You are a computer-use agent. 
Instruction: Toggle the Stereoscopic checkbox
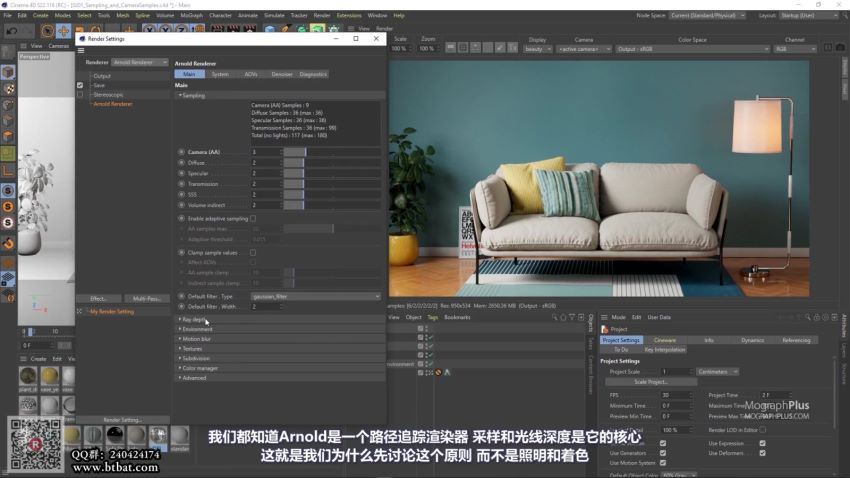pos(80,94)
